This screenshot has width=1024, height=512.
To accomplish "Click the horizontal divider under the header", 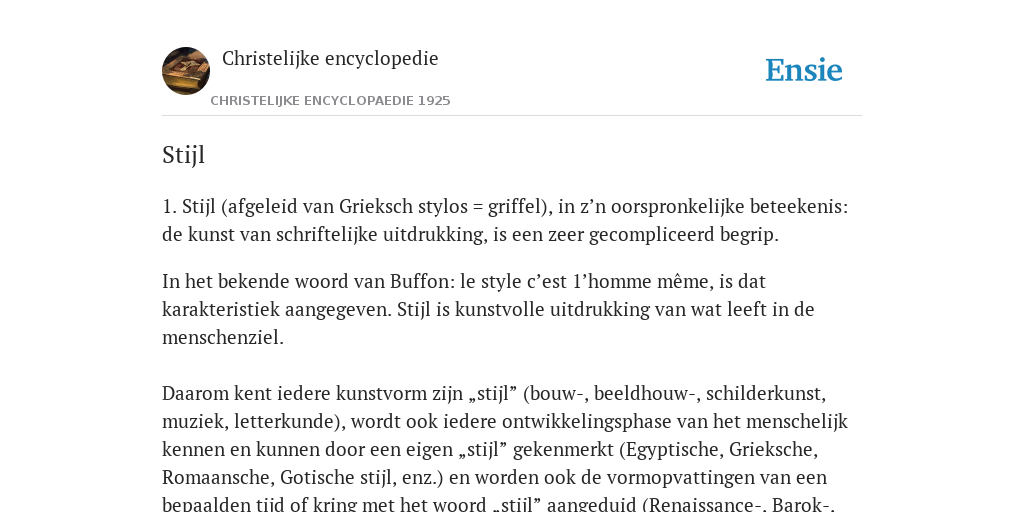I will [x=512, y=116].
